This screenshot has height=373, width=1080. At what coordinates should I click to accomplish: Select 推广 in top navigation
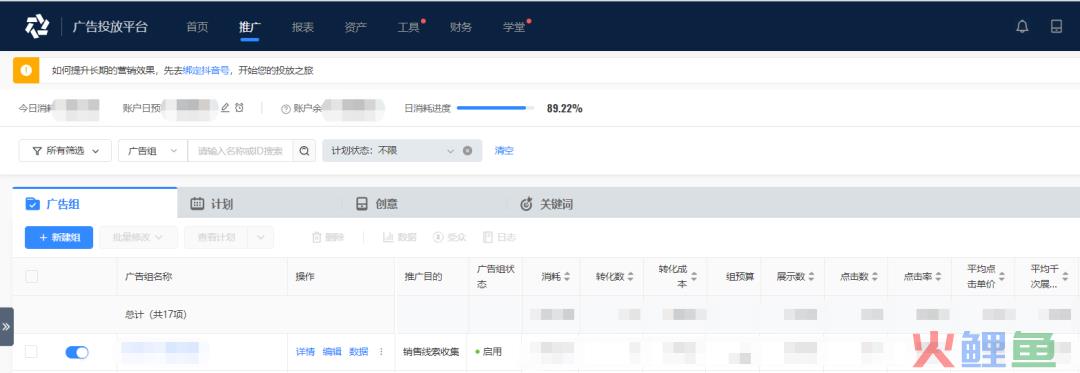[249, 27]
